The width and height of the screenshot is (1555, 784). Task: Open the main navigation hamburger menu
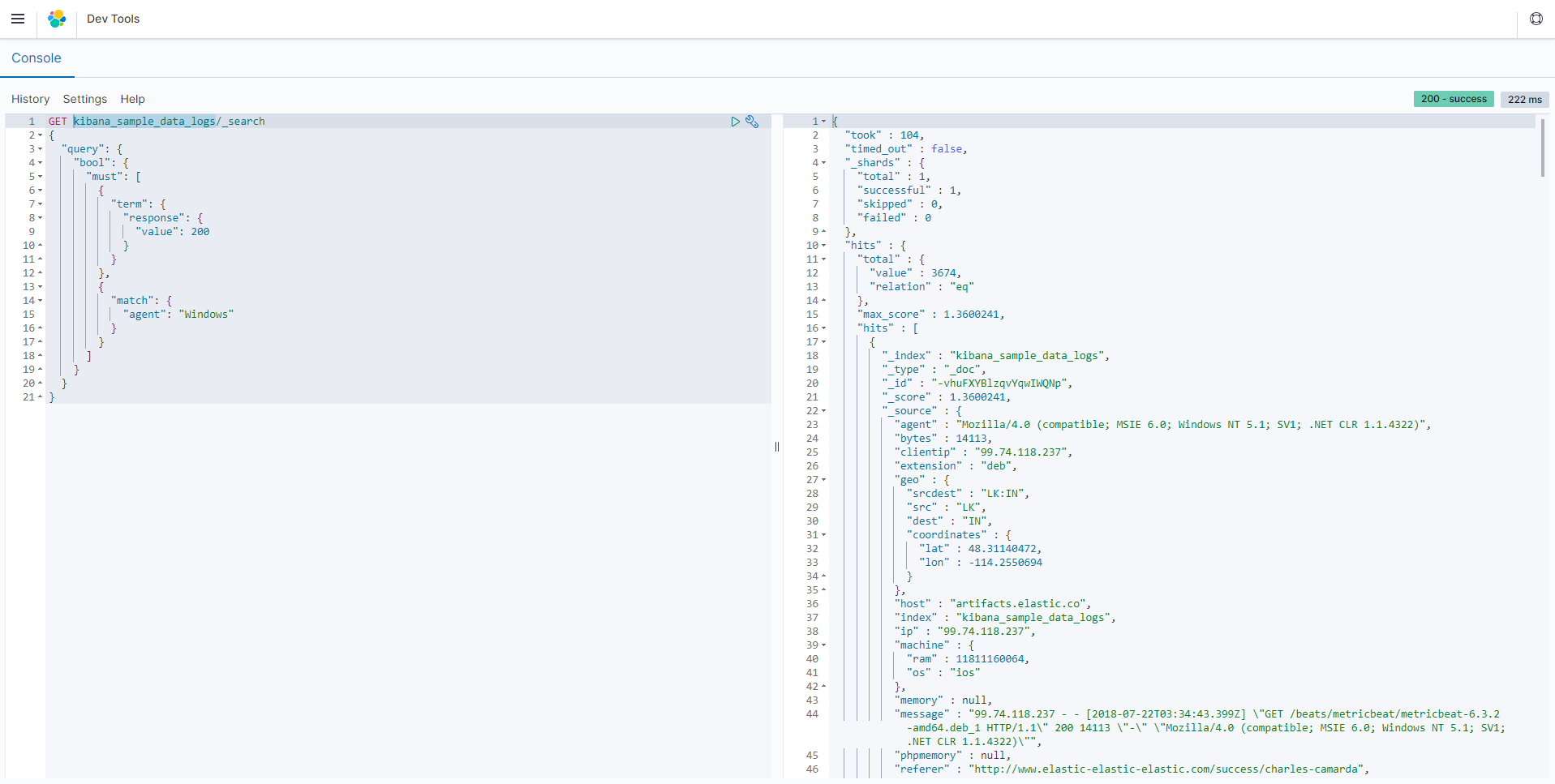coord(18,19)
